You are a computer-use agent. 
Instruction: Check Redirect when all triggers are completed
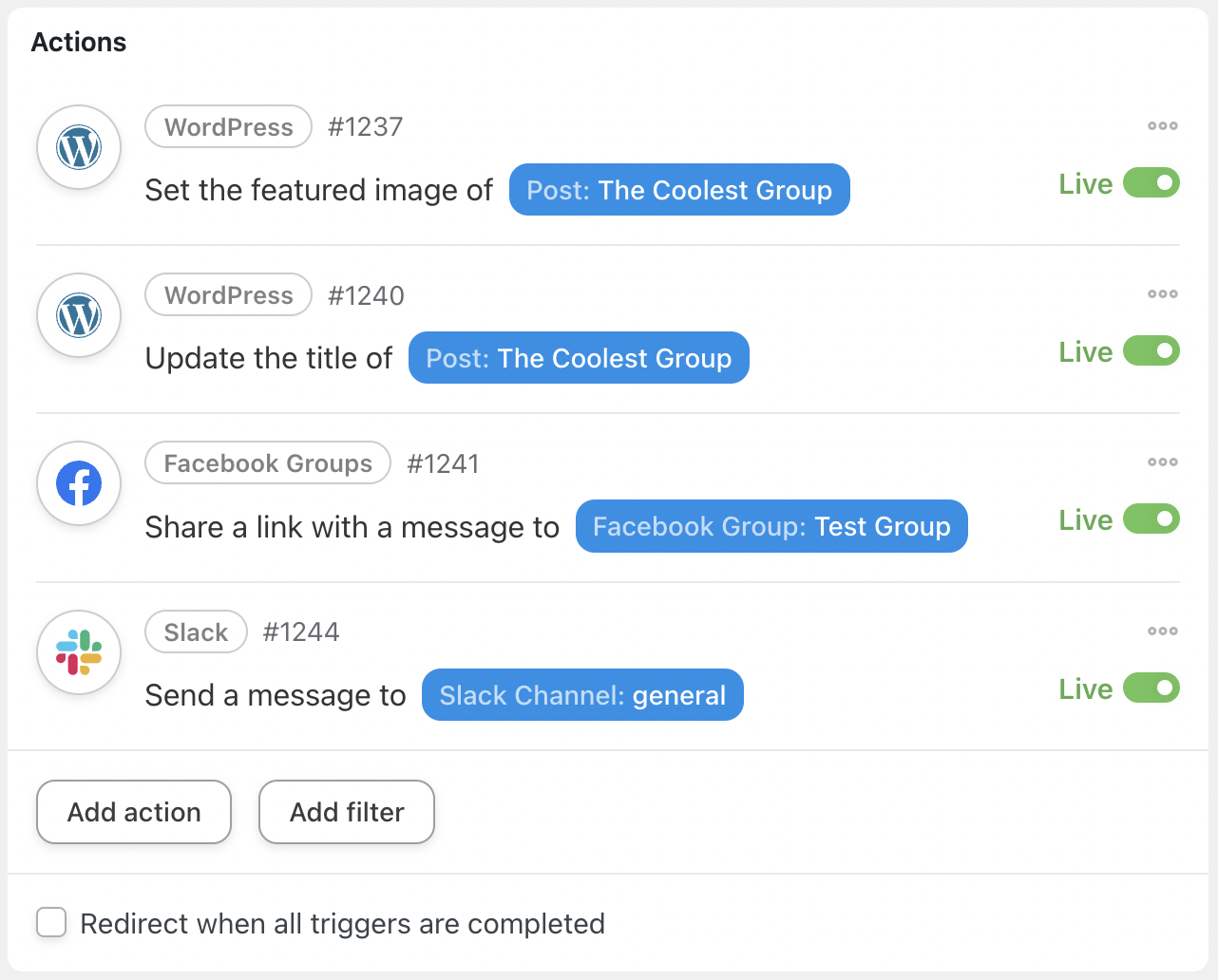coord(51,922)
